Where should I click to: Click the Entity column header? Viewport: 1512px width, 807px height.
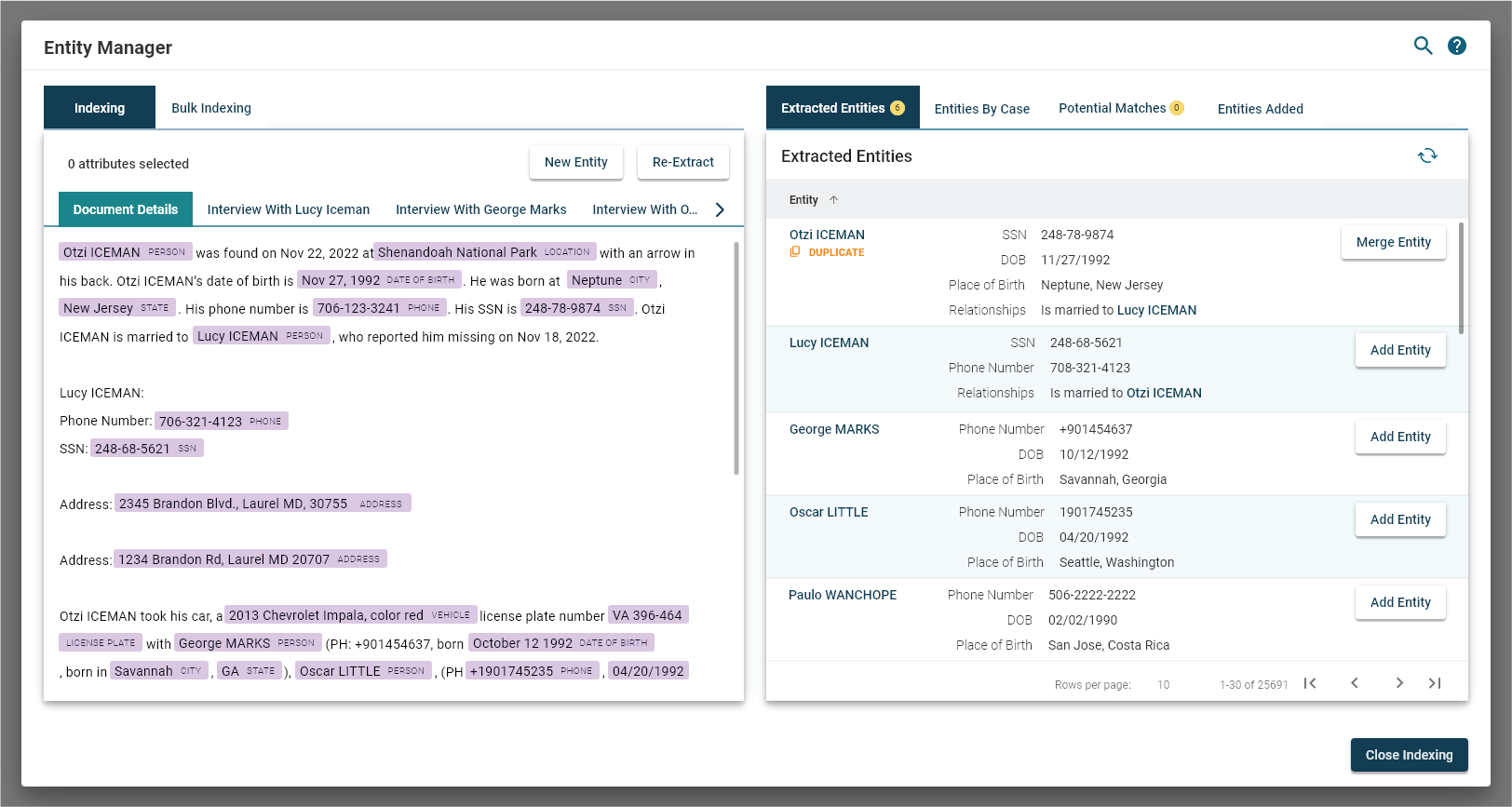coord(803,200)
